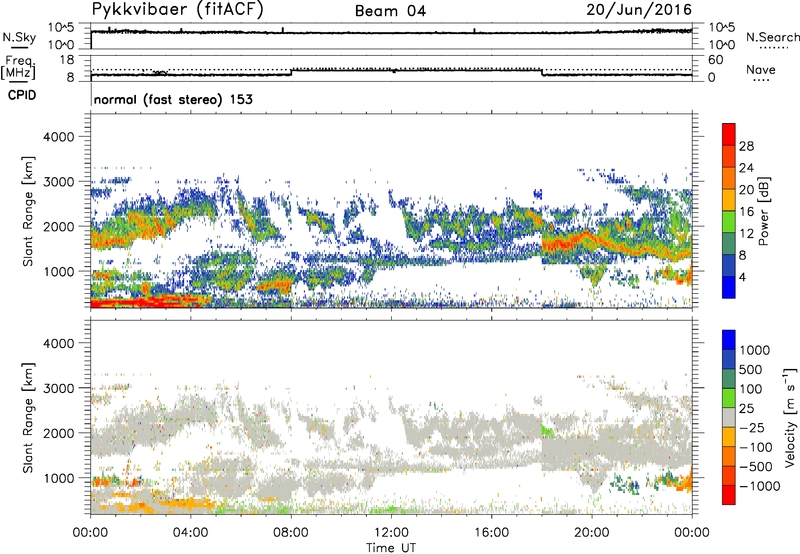This screenshot has height=554, width=800.
Task: Pick the light green 25–100 velocity segment
Action: (x=729, y=397)
